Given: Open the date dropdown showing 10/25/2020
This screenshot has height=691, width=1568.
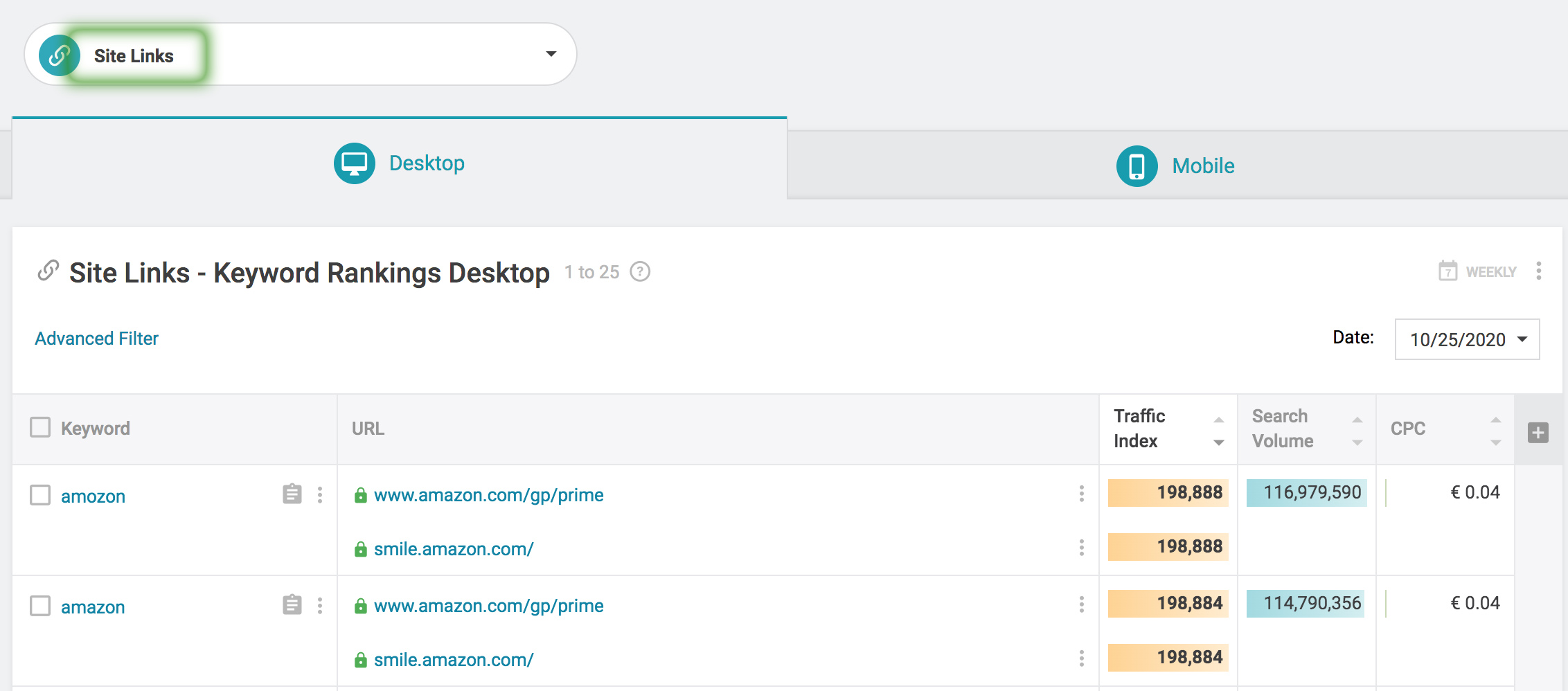Looking at the screenshot, I should (x=1467, y=339).
